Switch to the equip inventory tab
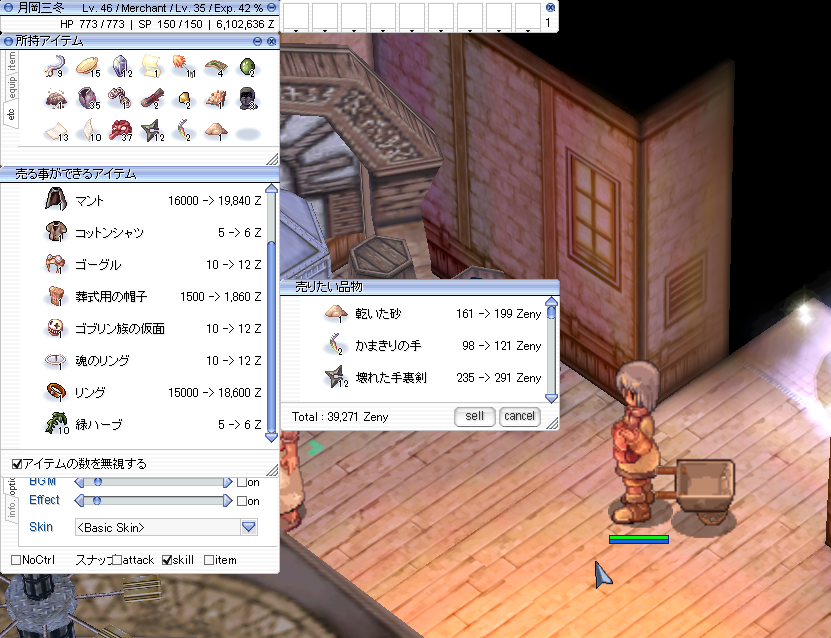This screenshot has height=638, width=831. pyautogui.click(x=12, y=86)
